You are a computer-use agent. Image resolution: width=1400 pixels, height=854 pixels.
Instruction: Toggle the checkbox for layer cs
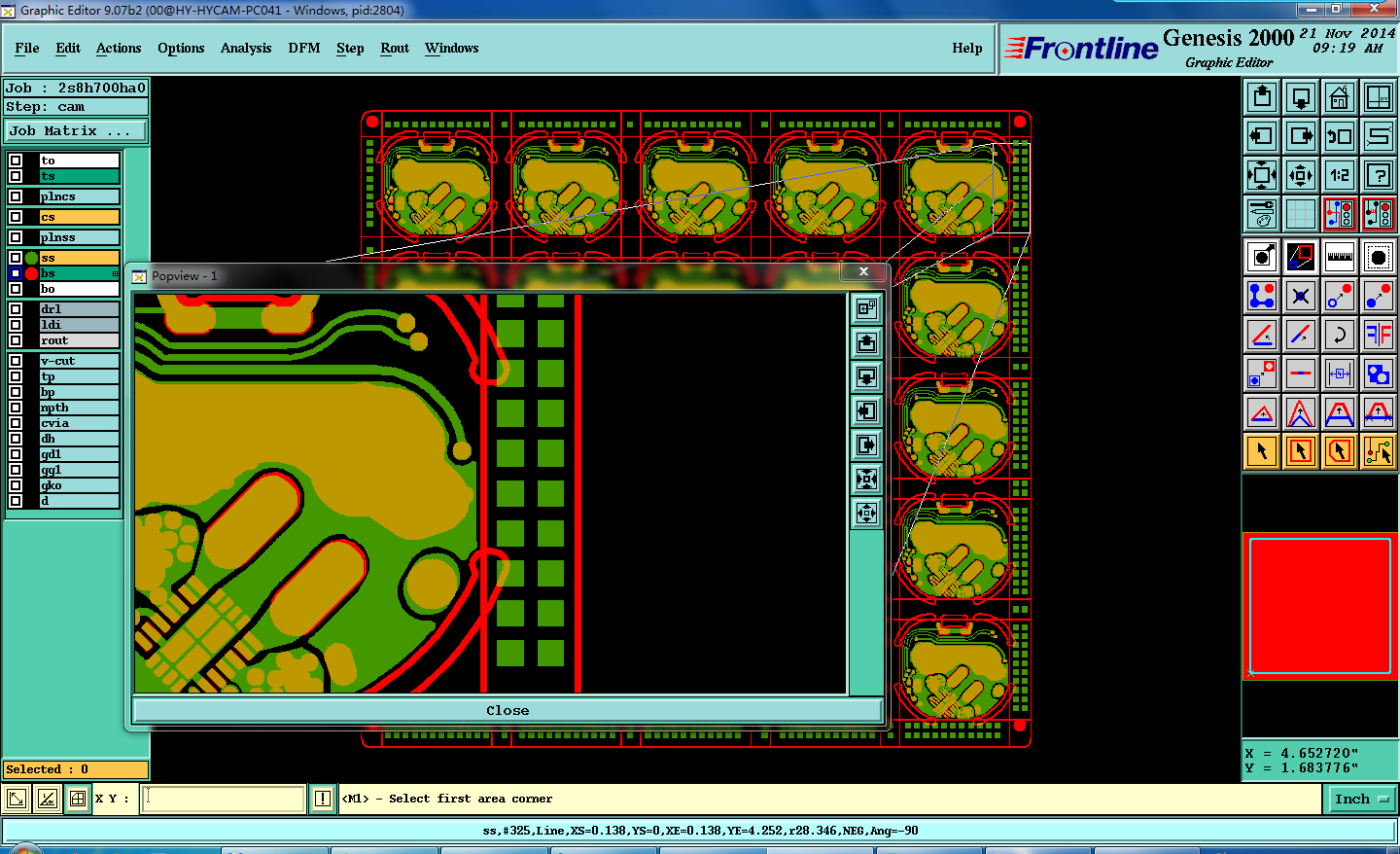tap(16, 217)
